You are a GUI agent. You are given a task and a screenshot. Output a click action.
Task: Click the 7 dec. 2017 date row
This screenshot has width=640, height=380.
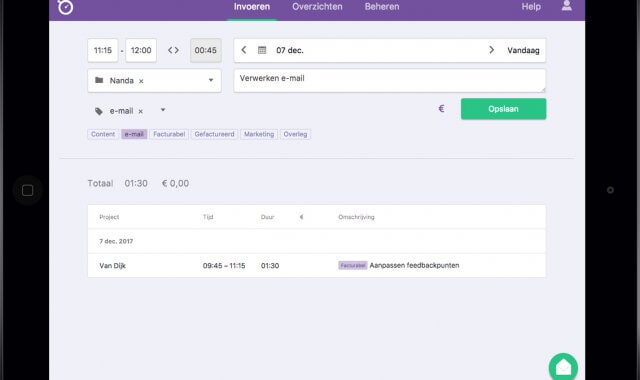pyautogui.click(x=317, y=241)
